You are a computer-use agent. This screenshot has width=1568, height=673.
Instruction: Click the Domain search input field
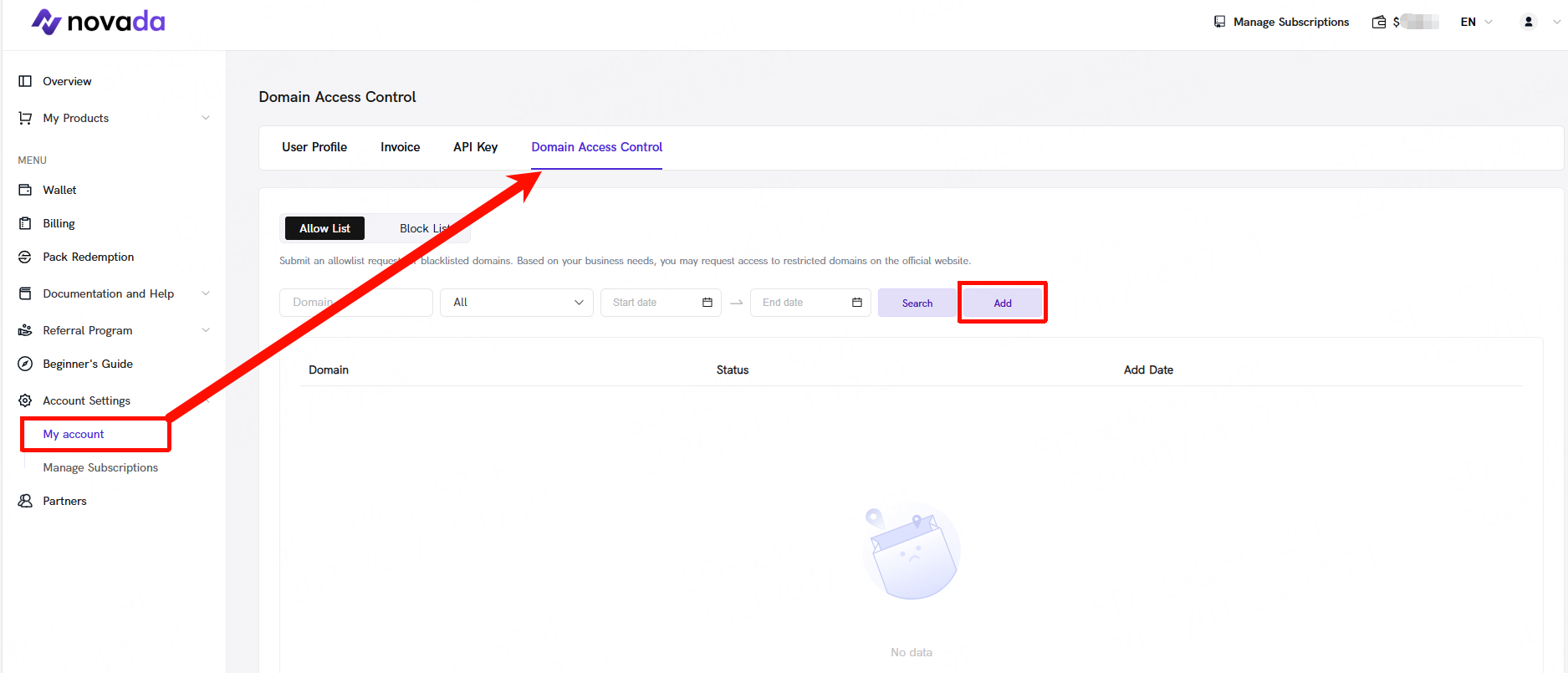pyautogui.click(x=355, y=303)
